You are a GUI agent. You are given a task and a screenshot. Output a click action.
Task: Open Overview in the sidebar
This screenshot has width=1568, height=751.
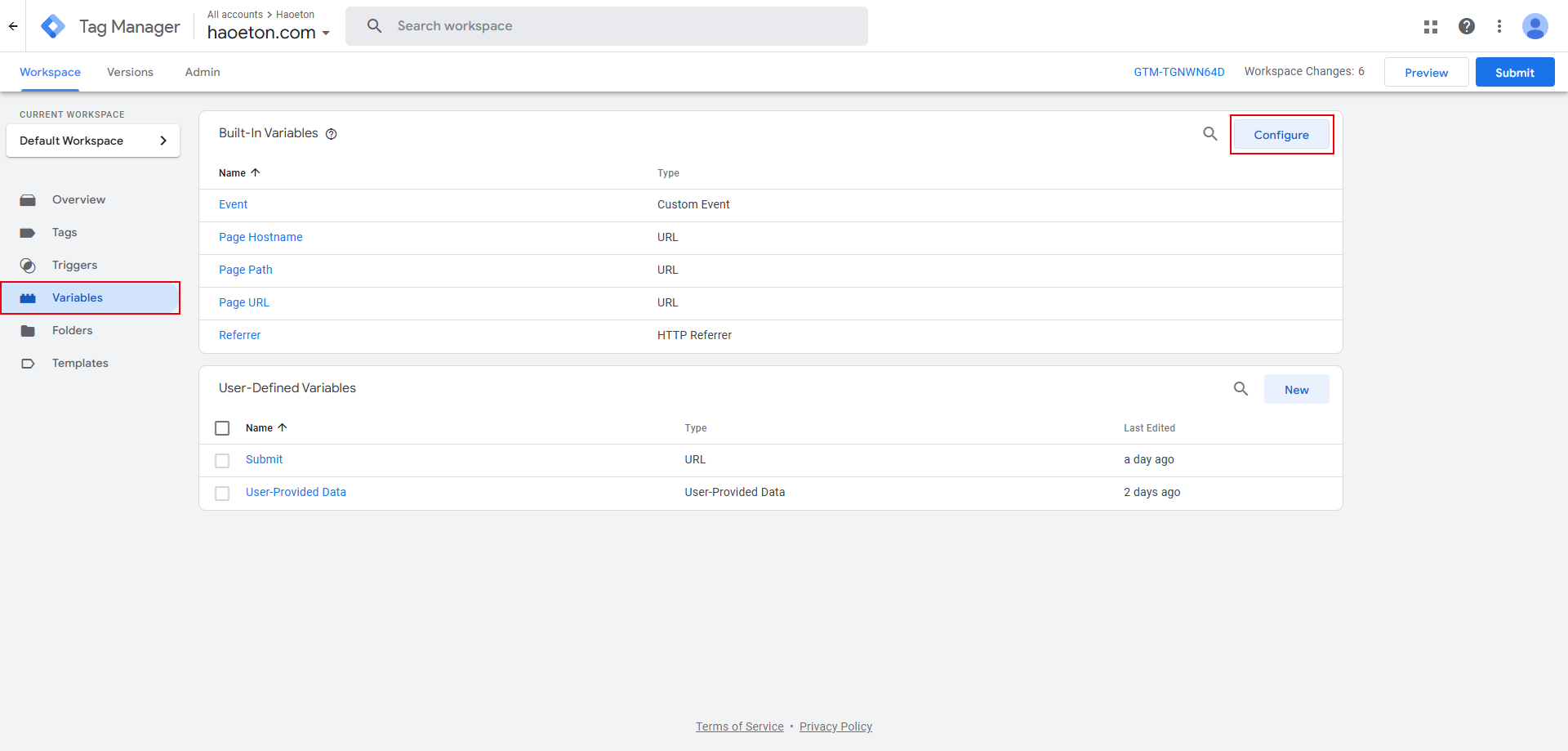pos(78,199)
